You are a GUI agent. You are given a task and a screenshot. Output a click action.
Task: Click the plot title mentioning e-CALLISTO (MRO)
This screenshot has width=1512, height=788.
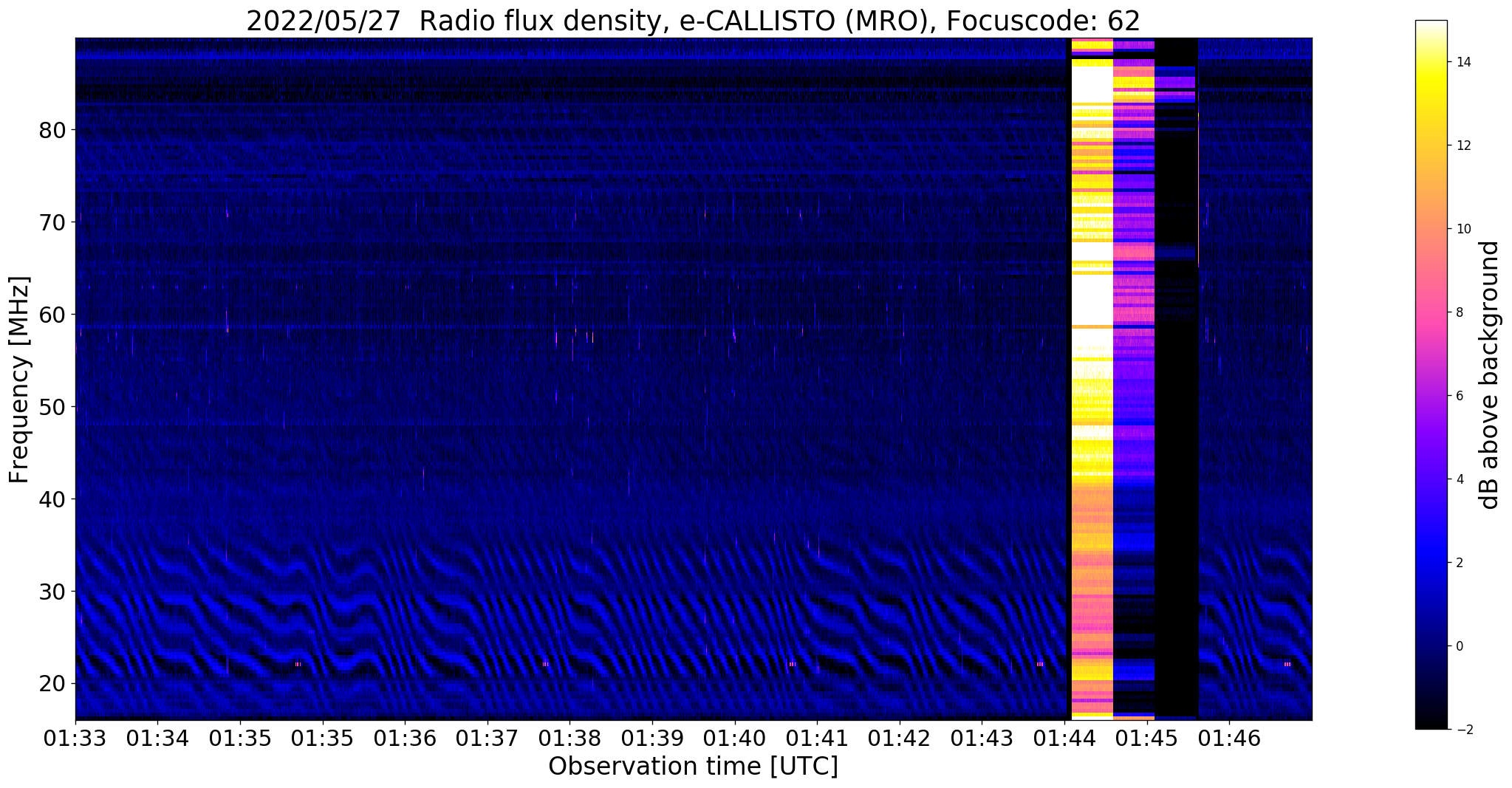(693, 21)
